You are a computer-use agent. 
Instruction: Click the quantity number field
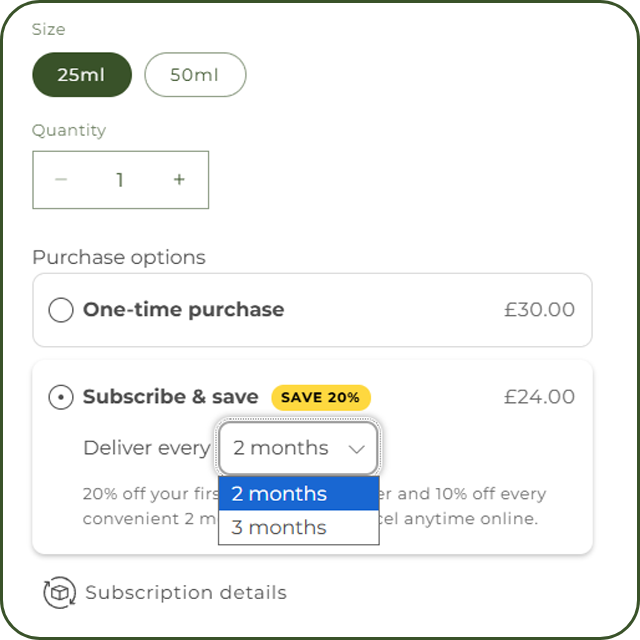pyautogui.click(x=120, y=180)
